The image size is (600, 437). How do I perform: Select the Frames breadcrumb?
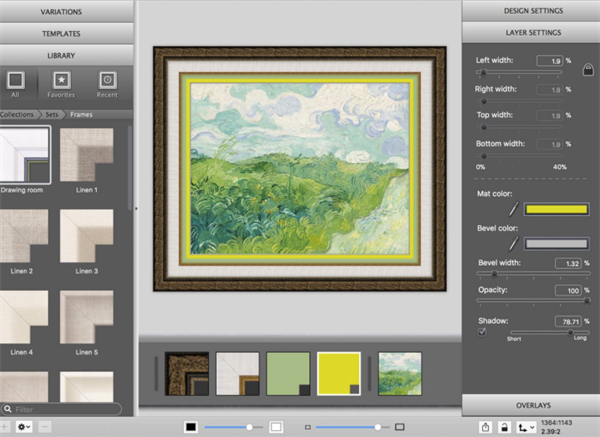click(x=81, y=114)
